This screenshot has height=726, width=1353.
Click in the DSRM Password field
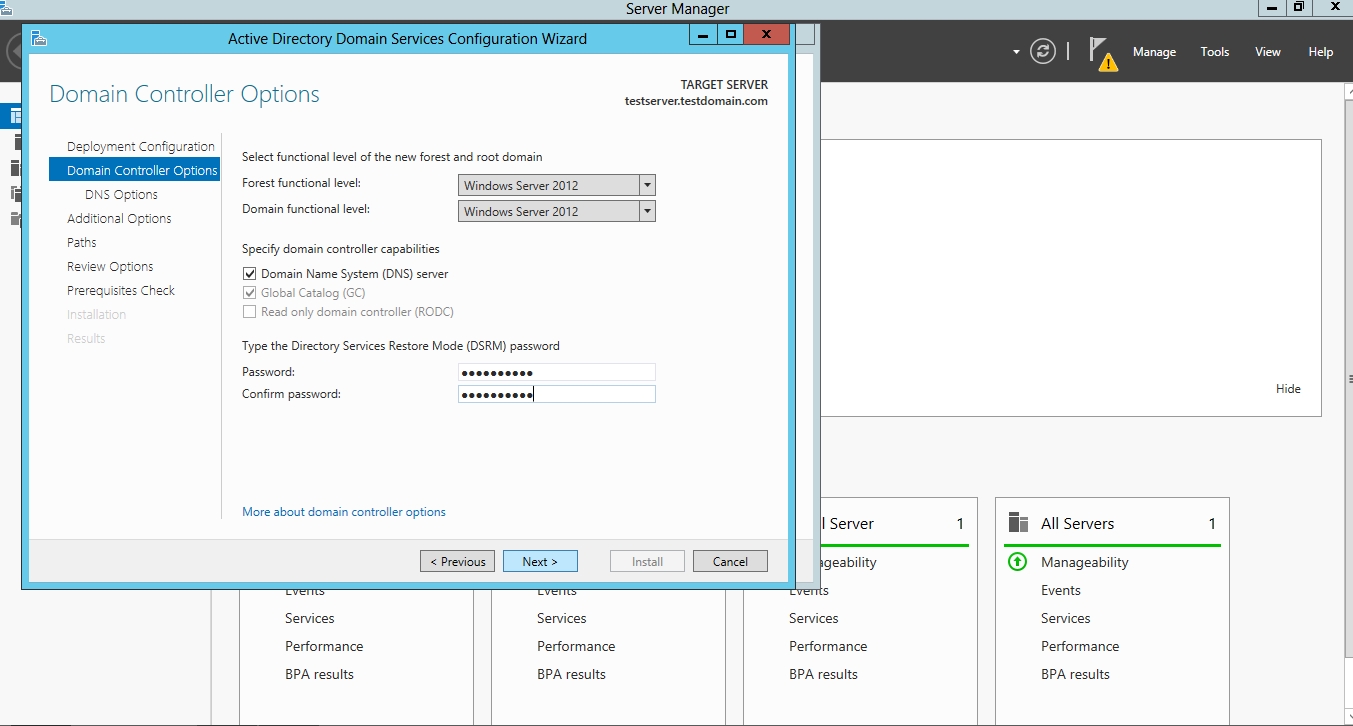(557, 372)
